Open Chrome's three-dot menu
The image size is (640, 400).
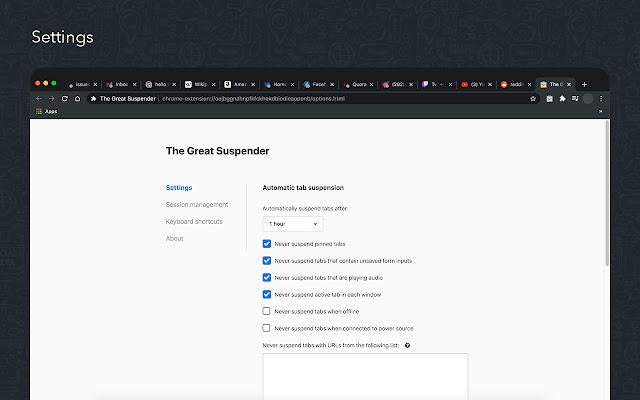click(x=601, y=98)
